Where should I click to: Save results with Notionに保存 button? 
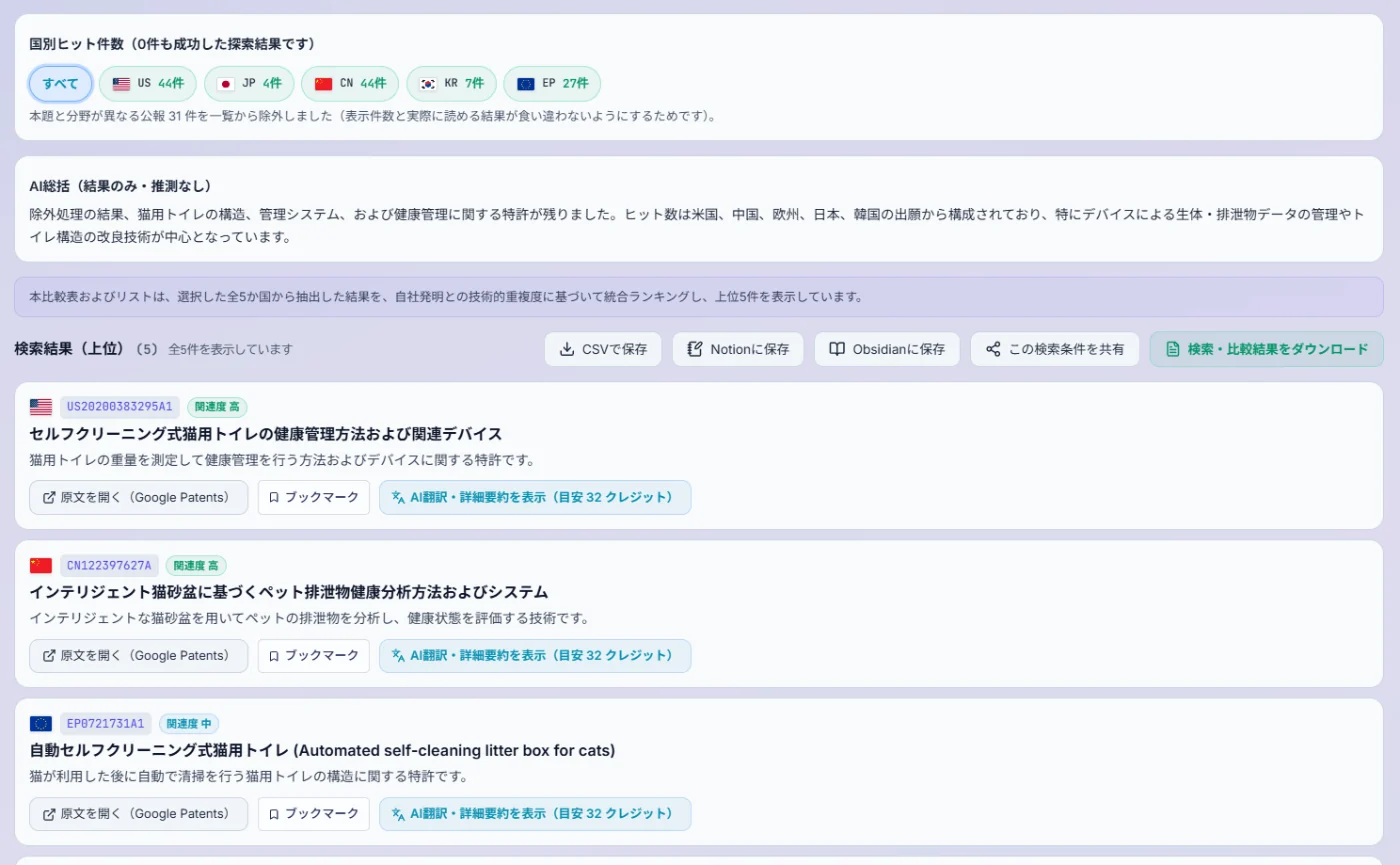pos(738,349)
